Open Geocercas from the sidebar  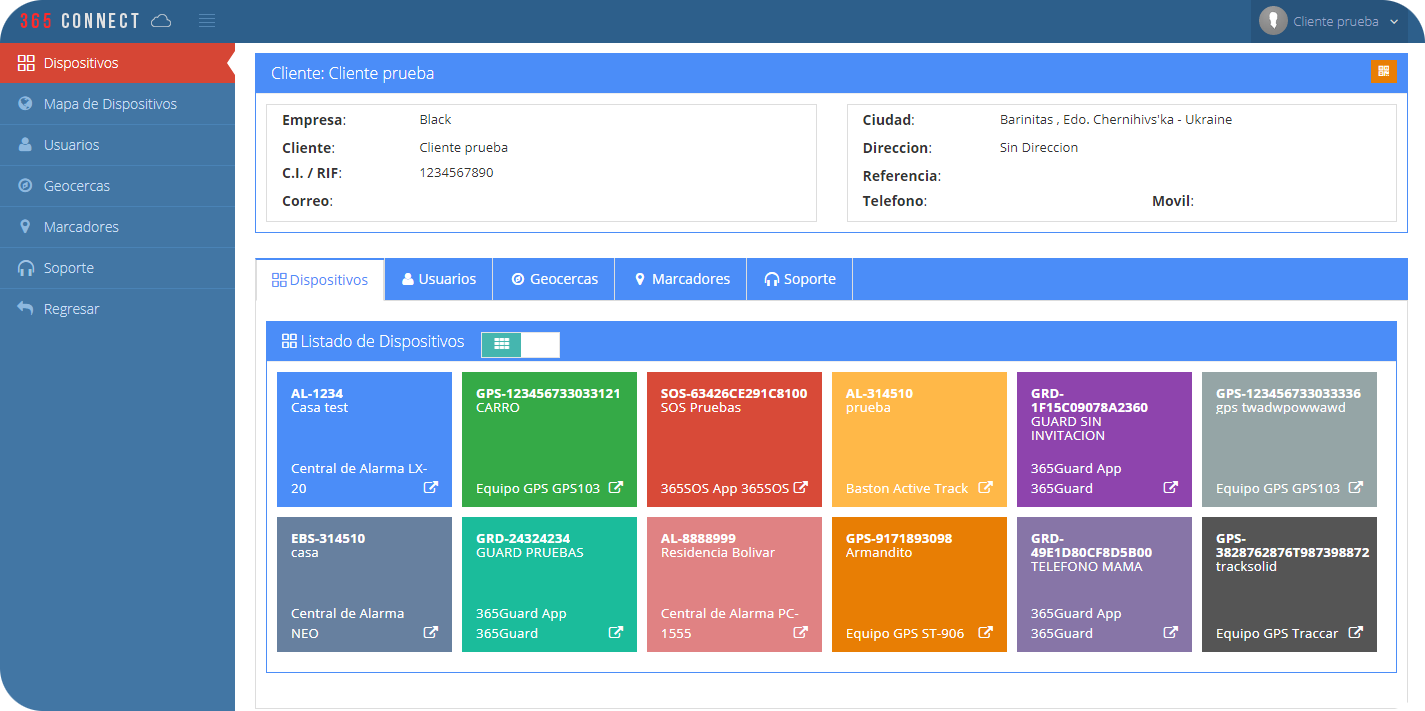(77, 186)
